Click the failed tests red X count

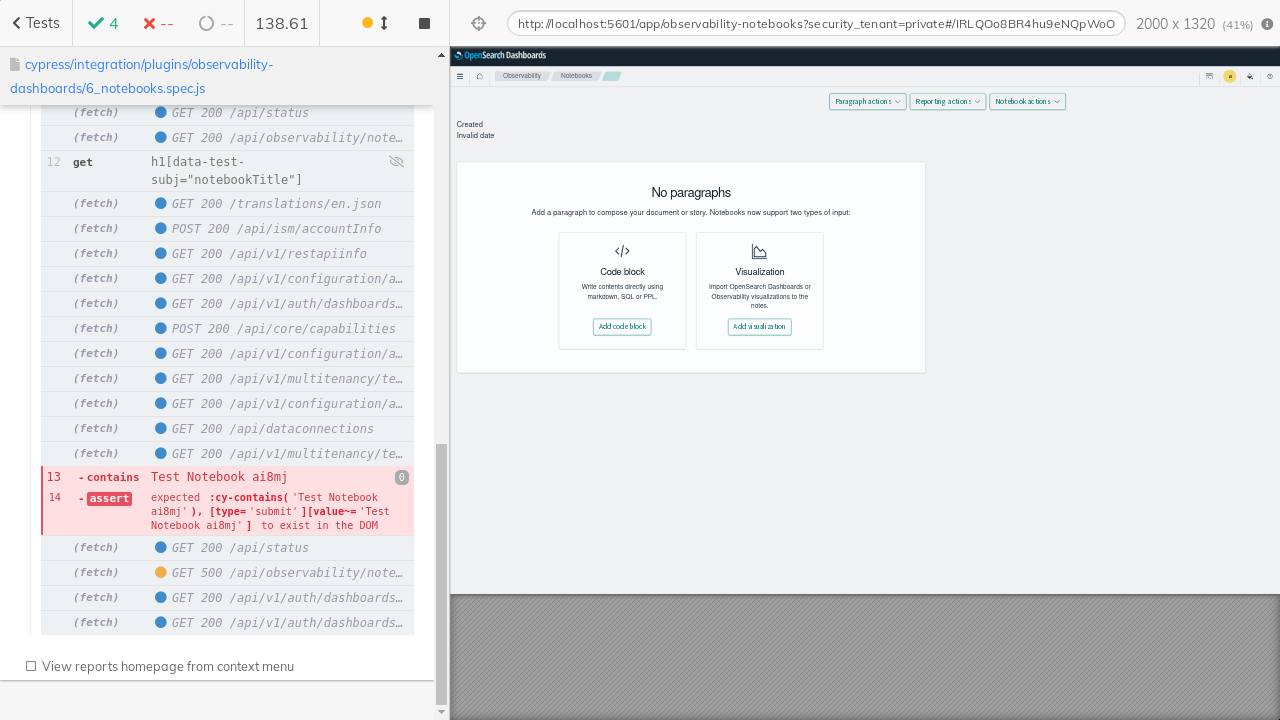tap(158, 23)
